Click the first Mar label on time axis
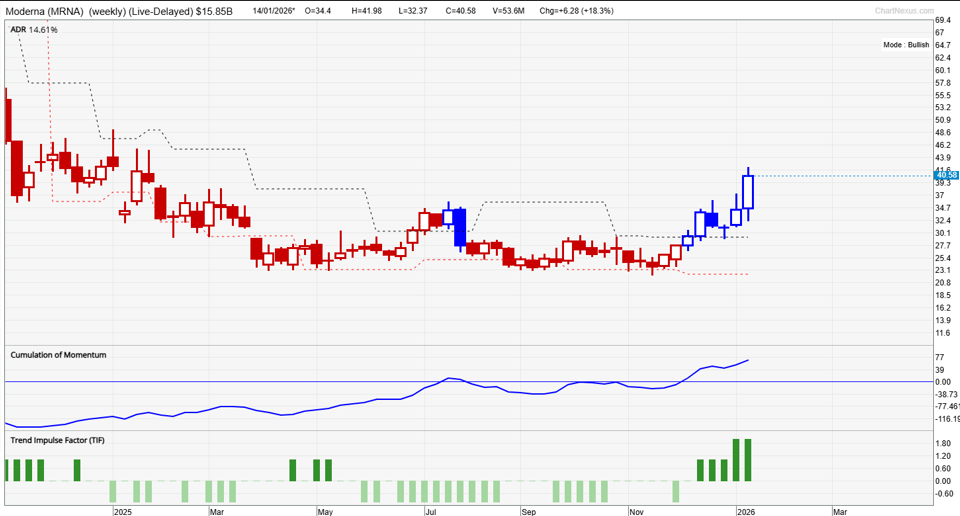The height and width of the screenshot is (516, 960). pyautogui.click(x=217, y=512)
